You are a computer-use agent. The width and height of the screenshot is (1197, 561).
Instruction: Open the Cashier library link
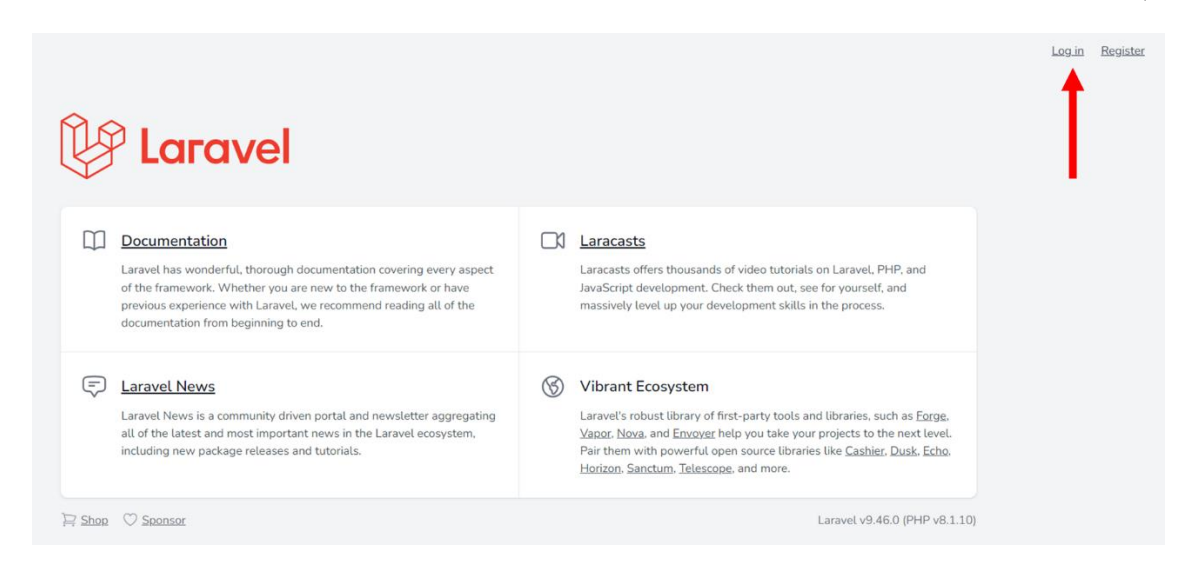tap(864, 451)
